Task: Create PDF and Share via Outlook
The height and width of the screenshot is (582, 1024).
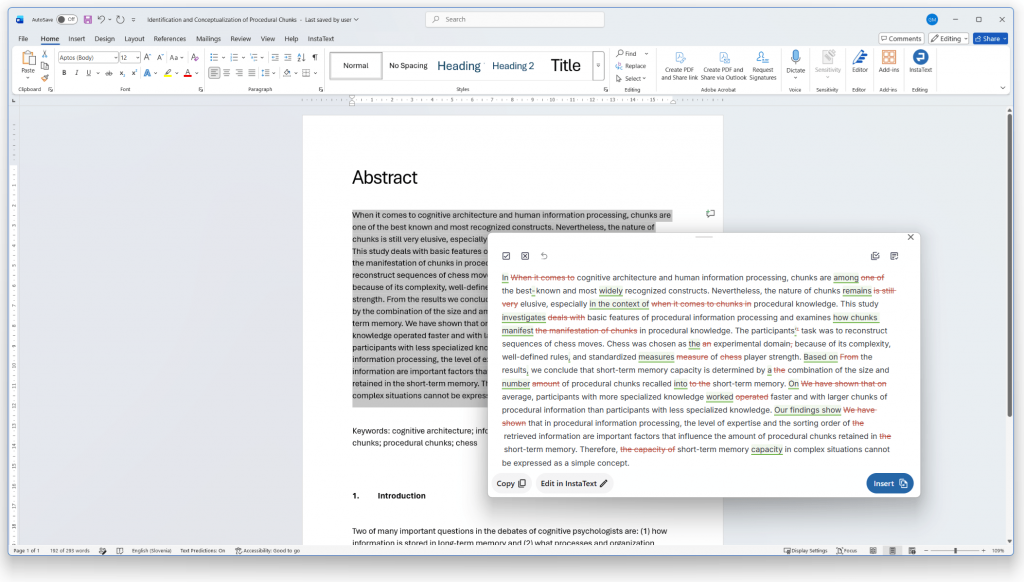Action: [x=724, y=65]
